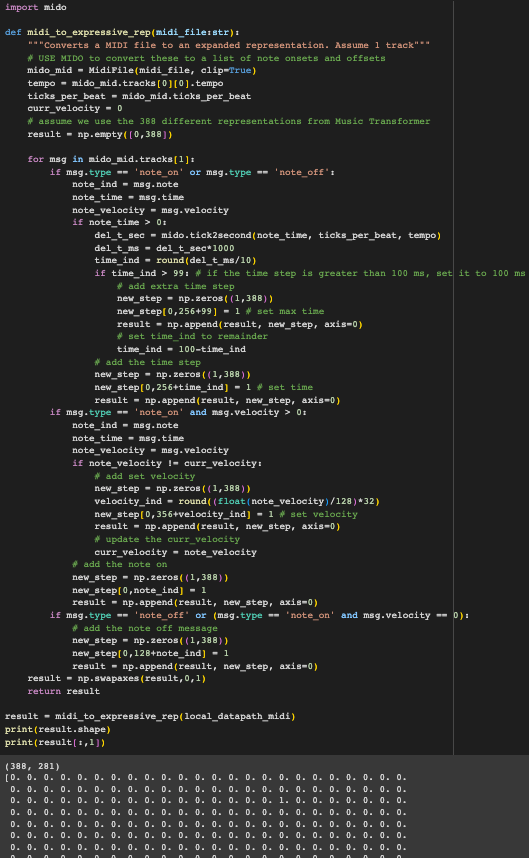Click the 'tempo = mido_mid.tracks[0][0].tempo' line
529x858 pixels.
pyautogui.click(x=125, y=83)
